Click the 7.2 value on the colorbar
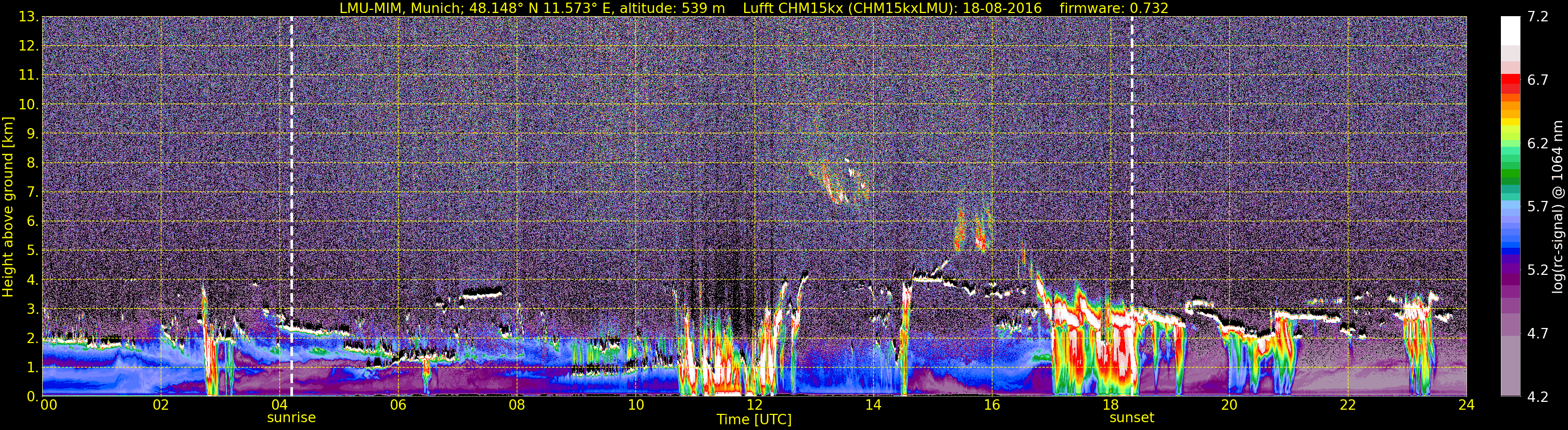Viewport: 1568px width, 430px height. pyautogui.click(x=1538, y=17)
